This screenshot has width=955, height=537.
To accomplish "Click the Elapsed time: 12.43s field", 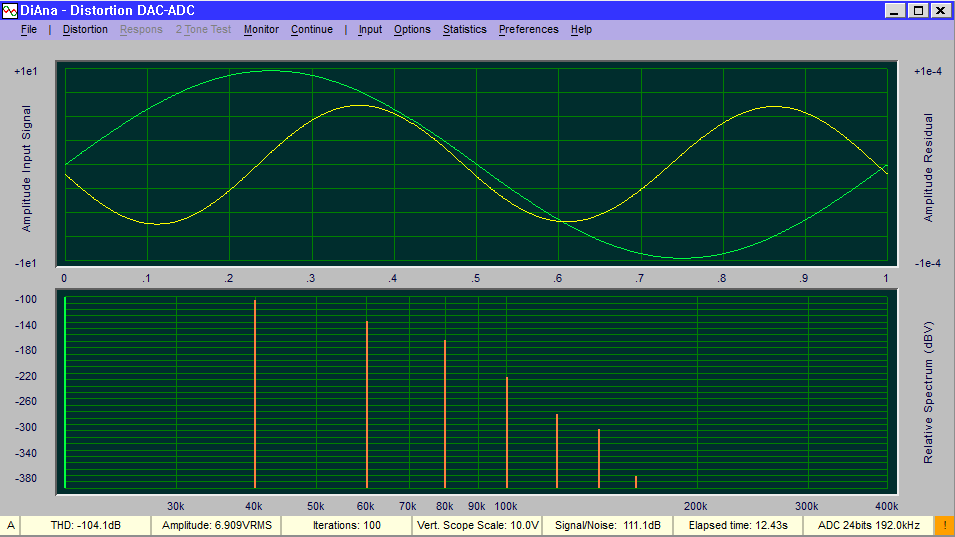I will pos(738,525).
